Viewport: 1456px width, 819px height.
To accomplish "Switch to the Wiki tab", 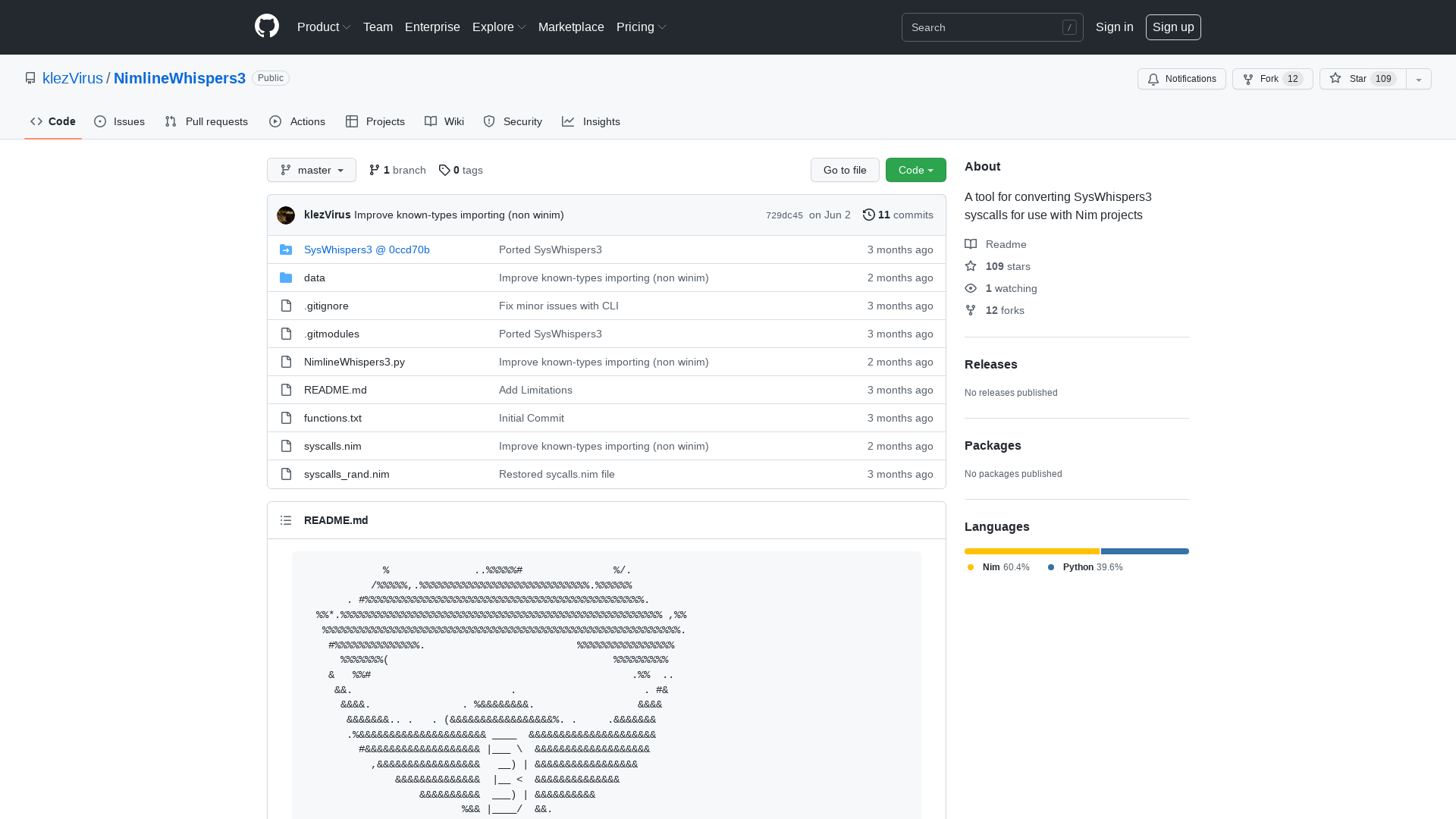I will [444, 121].
